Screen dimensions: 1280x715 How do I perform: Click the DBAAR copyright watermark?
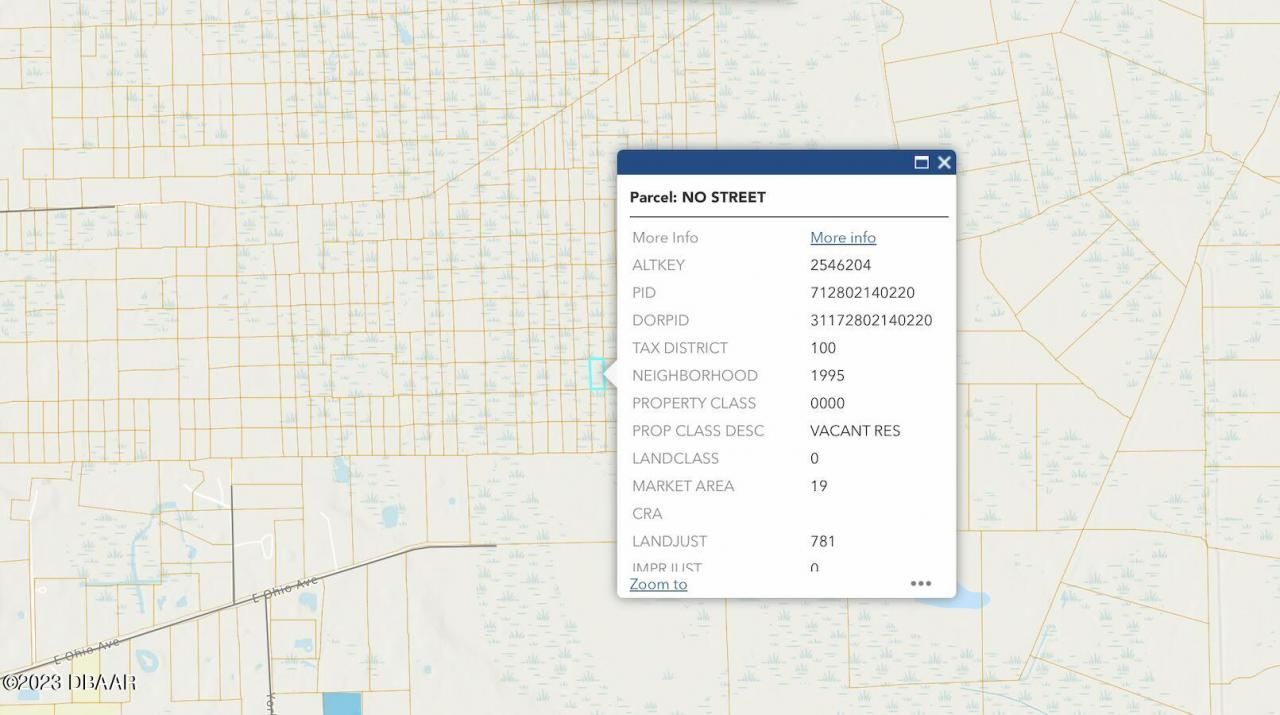click(68, 682)
